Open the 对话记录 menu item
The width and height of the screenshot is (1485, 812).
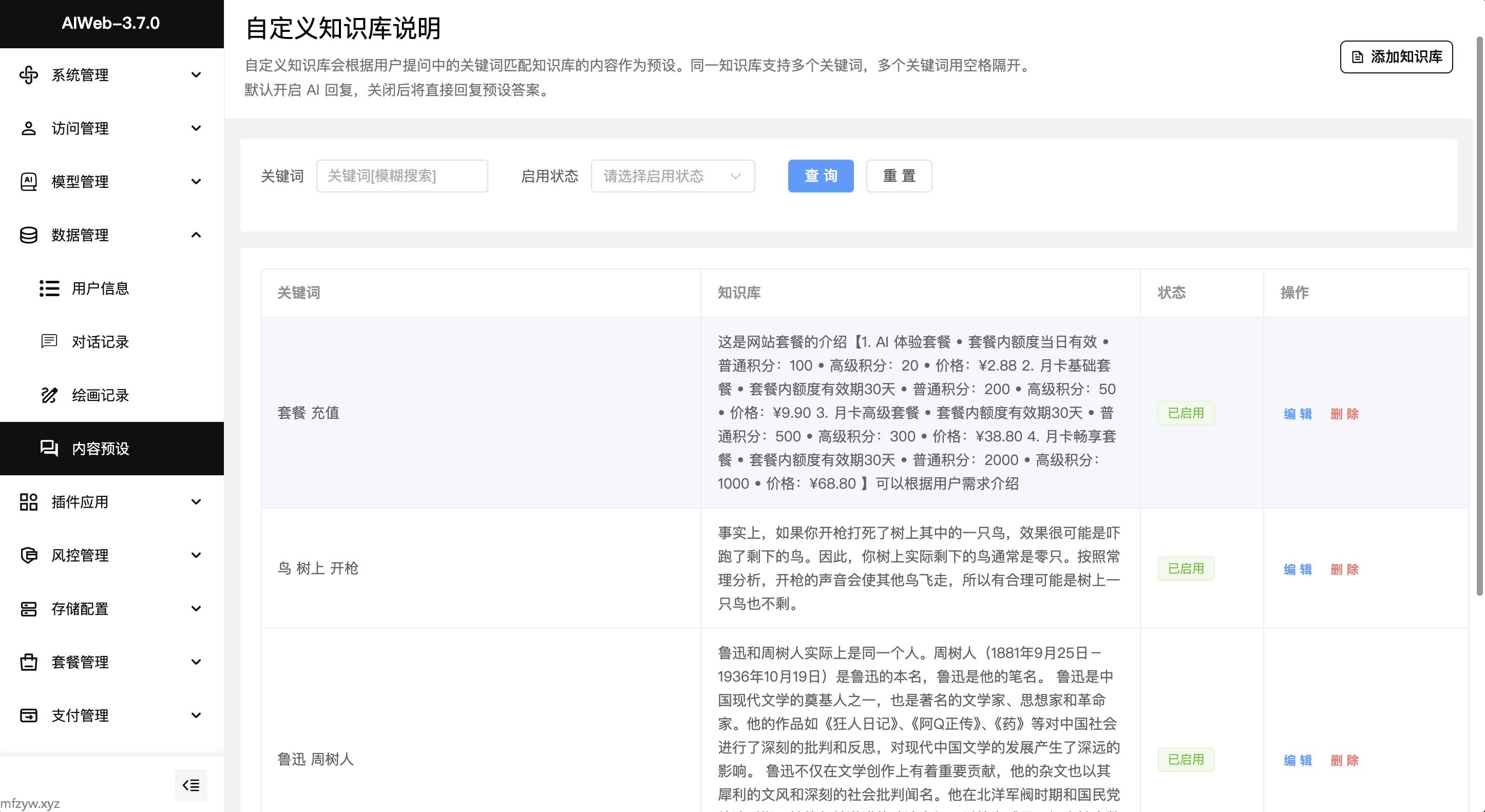100,342
